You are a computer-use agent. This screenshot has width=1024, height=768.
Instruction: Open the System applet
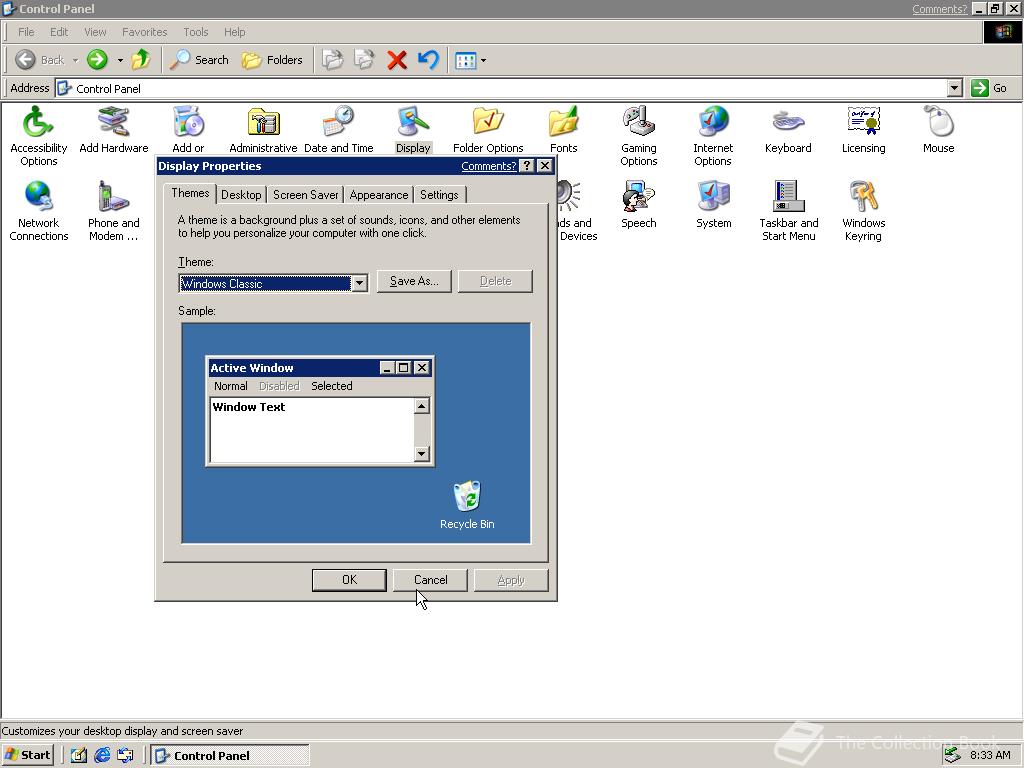click(x=713, y=204)
